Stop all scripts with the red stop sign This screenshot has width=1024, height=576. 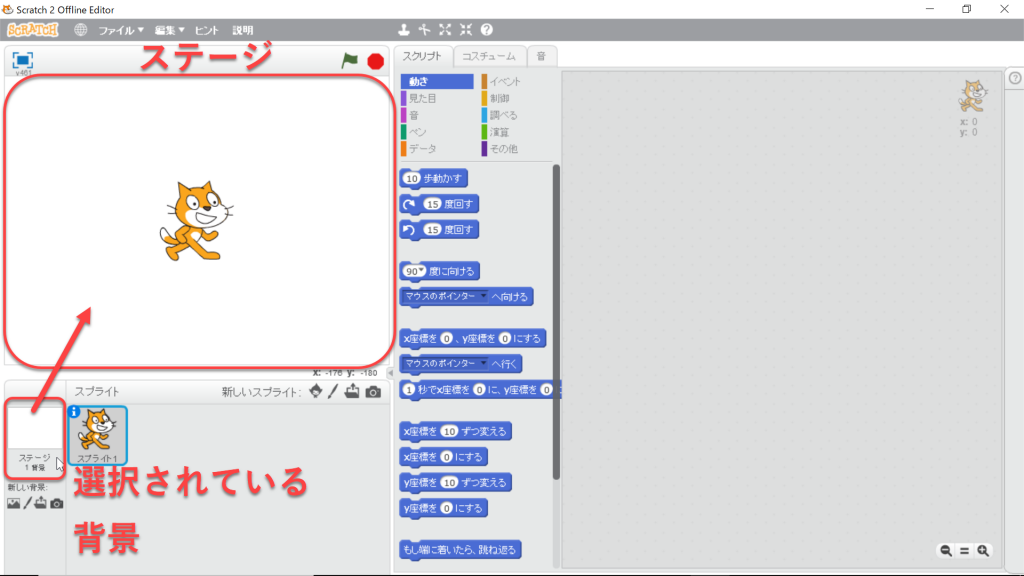(376, 61)
